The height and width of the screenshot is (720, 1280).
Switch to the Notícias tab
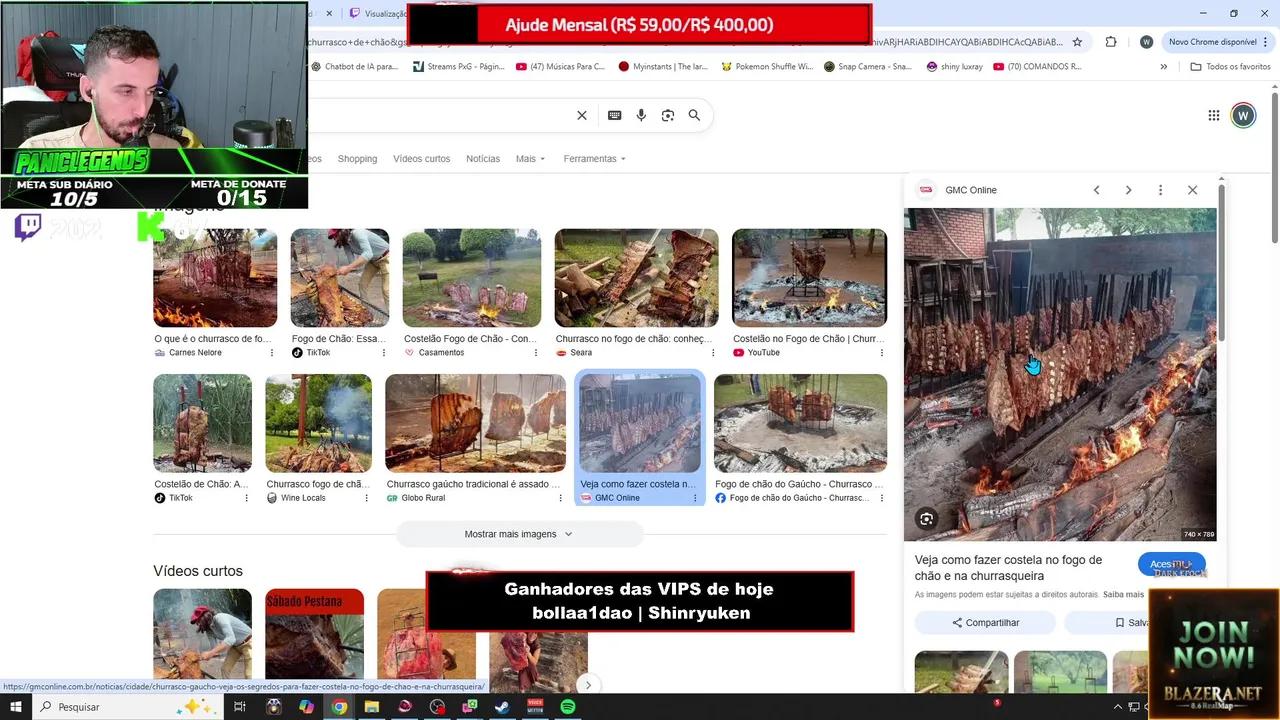point(483,159)
